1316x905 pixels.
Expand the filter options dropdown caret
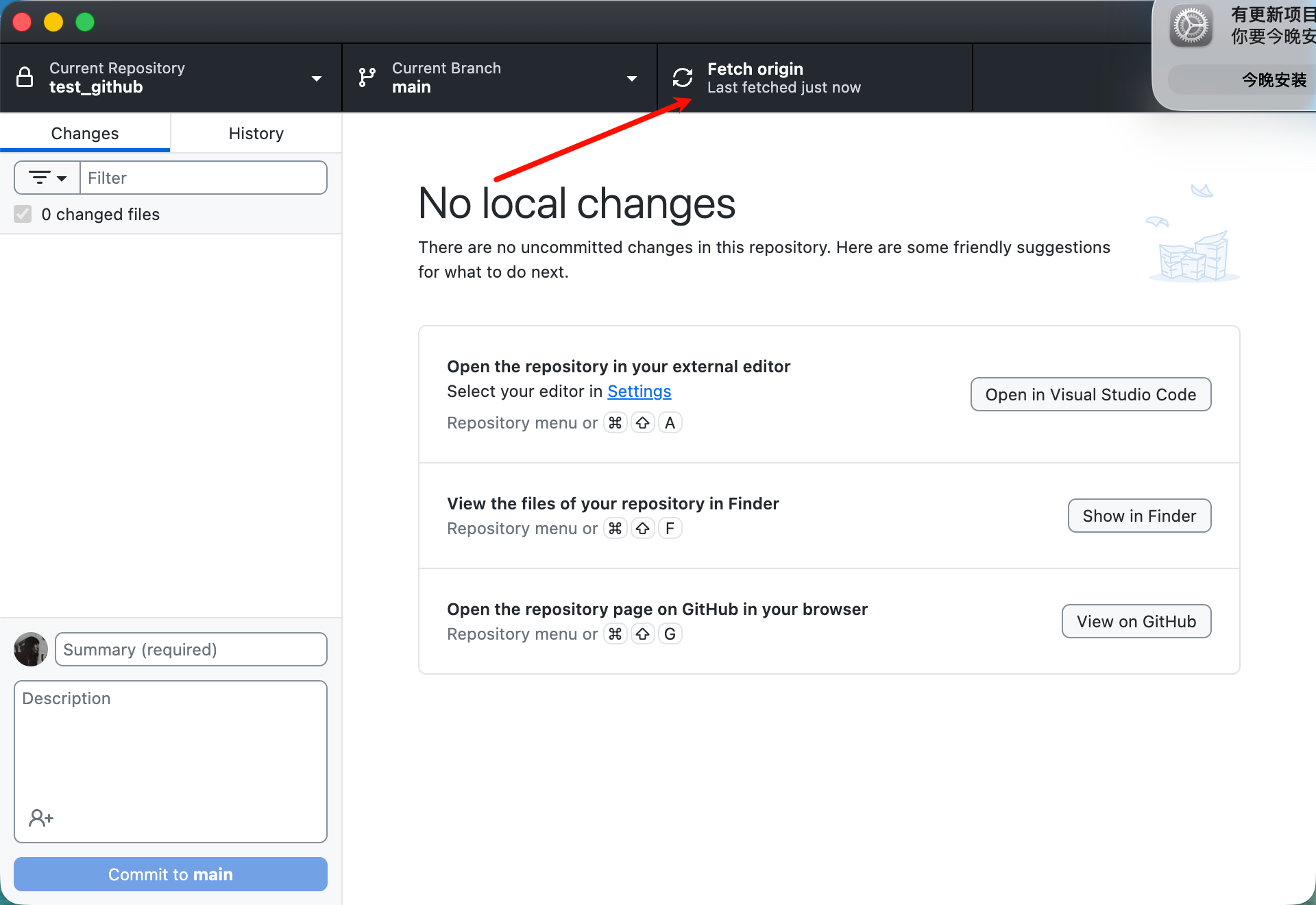pos(62,179)
